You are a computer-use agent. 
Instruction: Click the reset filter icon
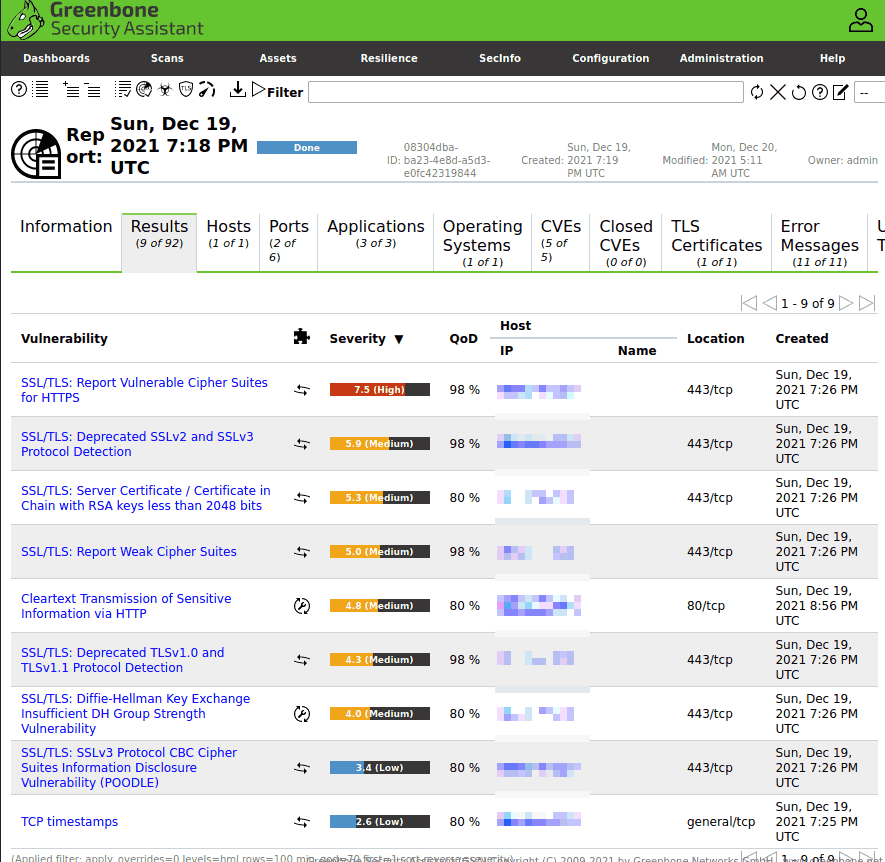tap(799, 92)
